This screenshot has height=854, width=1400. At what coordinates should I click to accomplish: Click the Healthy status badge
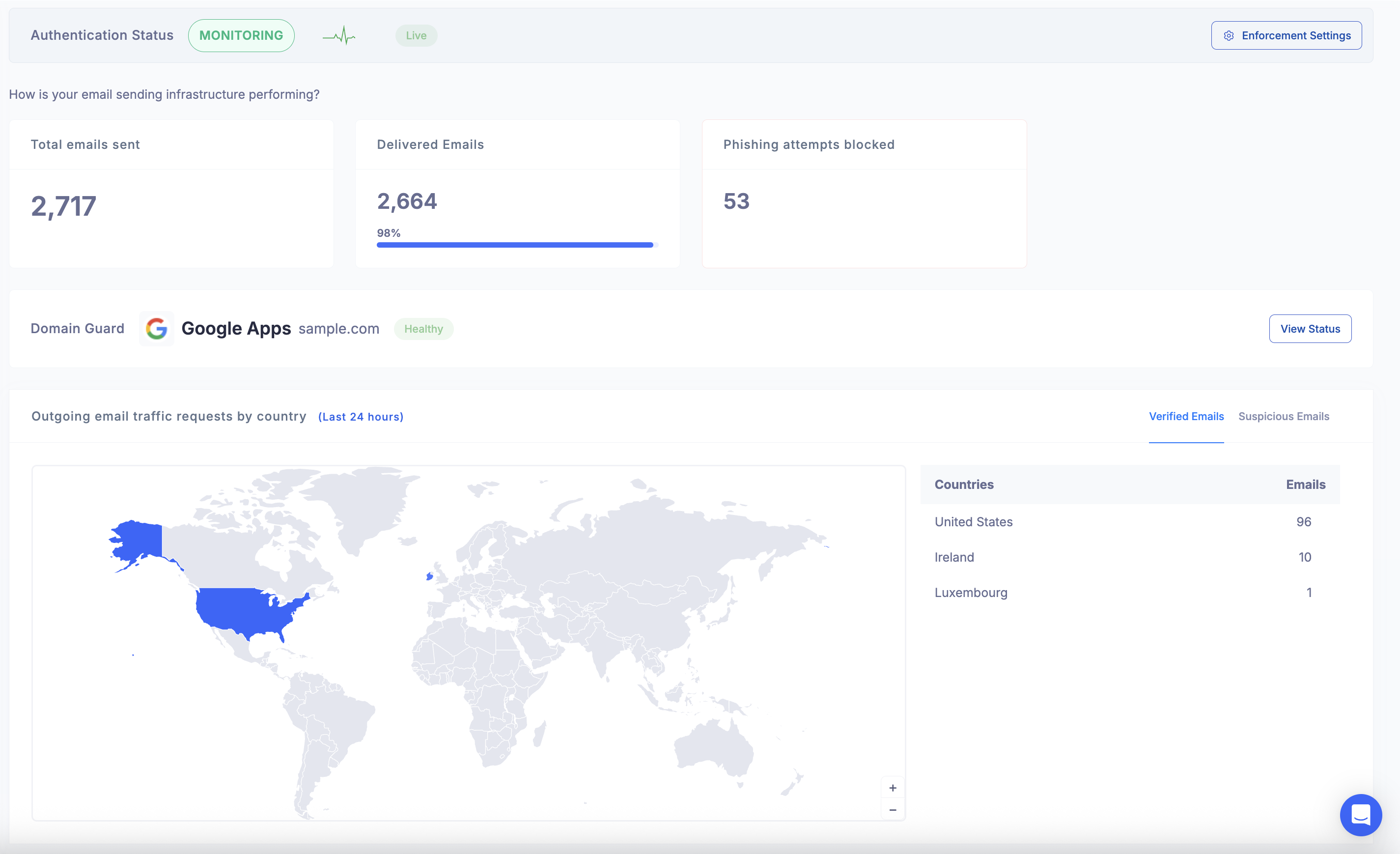423,329
